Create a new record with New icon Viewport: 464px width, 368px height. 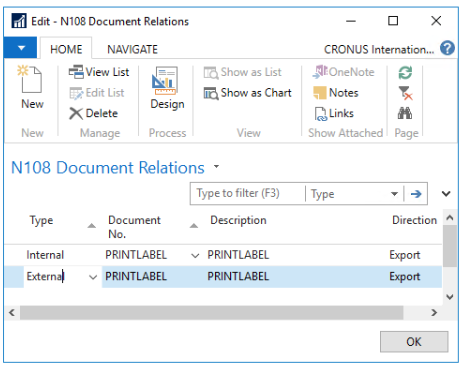[x=32, y=87]
